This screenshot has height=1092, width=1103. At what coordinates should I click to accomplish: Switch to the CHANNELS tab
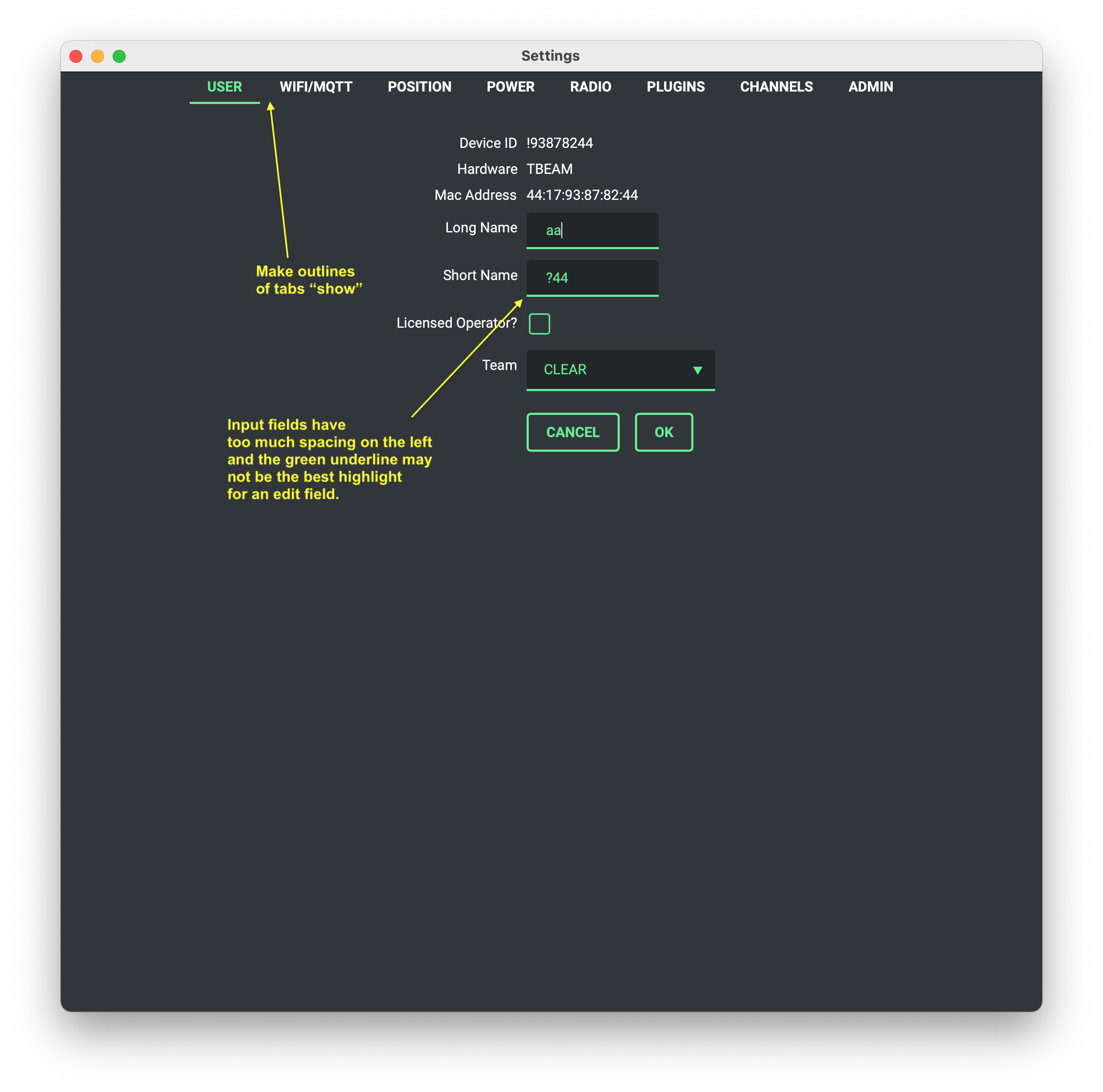point(776,87)
